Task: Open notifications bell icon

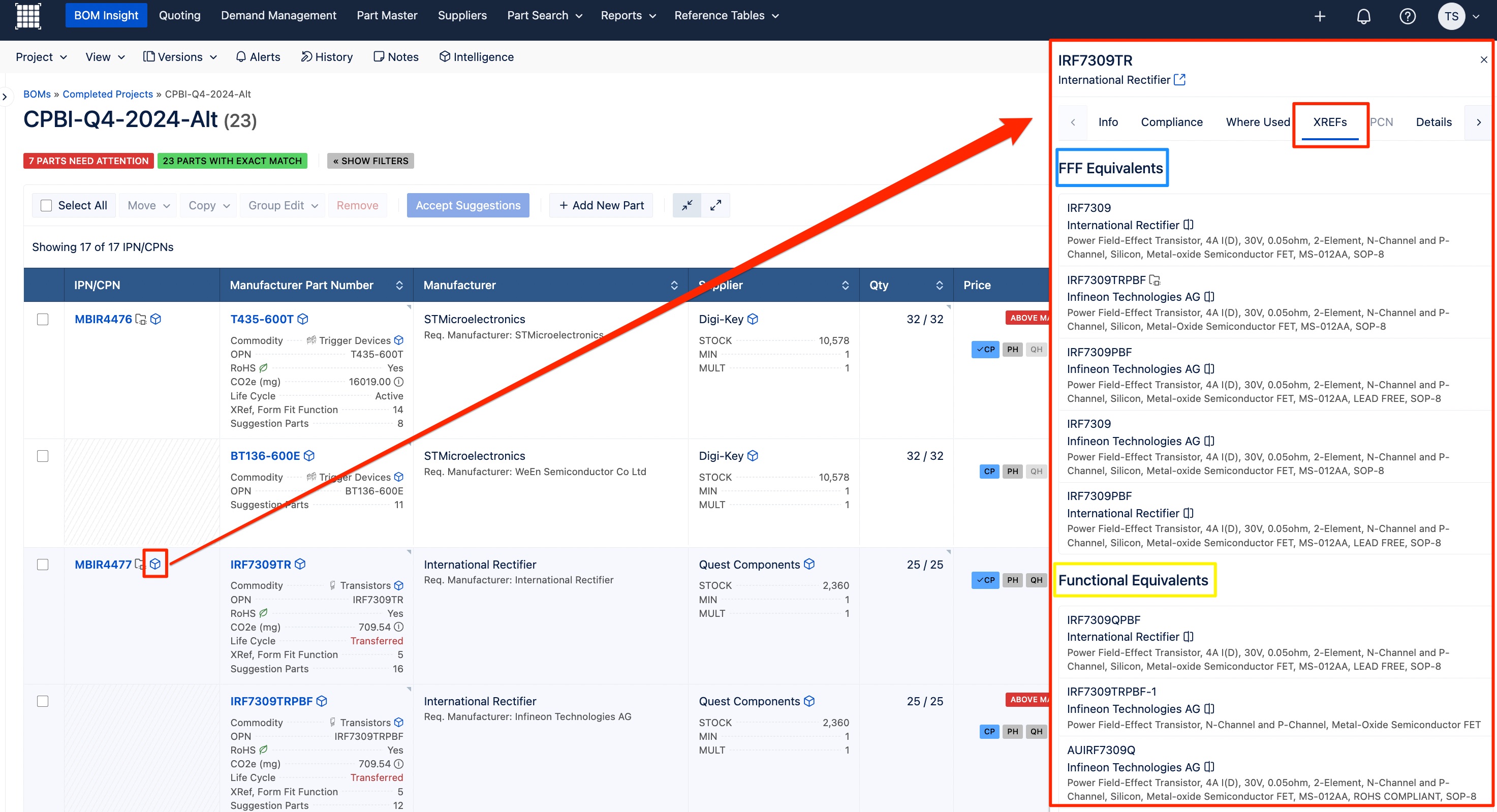Action: pyautogui.click(x=1363, y=16)
